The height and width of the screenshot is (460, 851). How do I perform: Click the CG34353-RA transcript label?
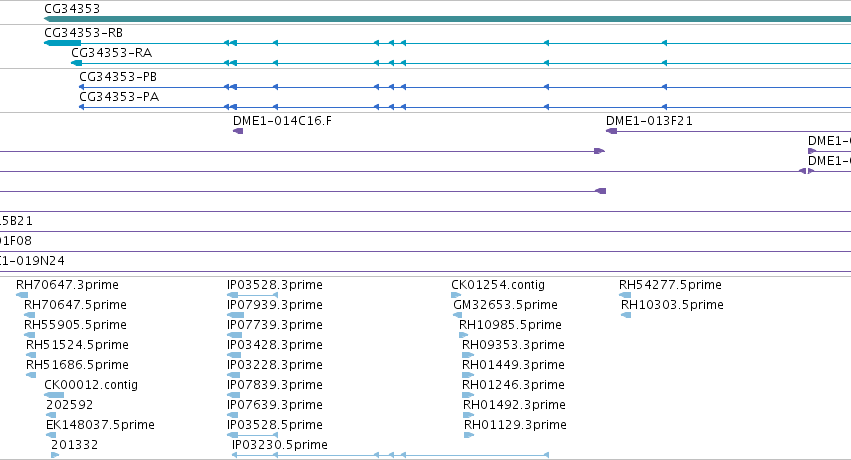[x=112, y=53]
